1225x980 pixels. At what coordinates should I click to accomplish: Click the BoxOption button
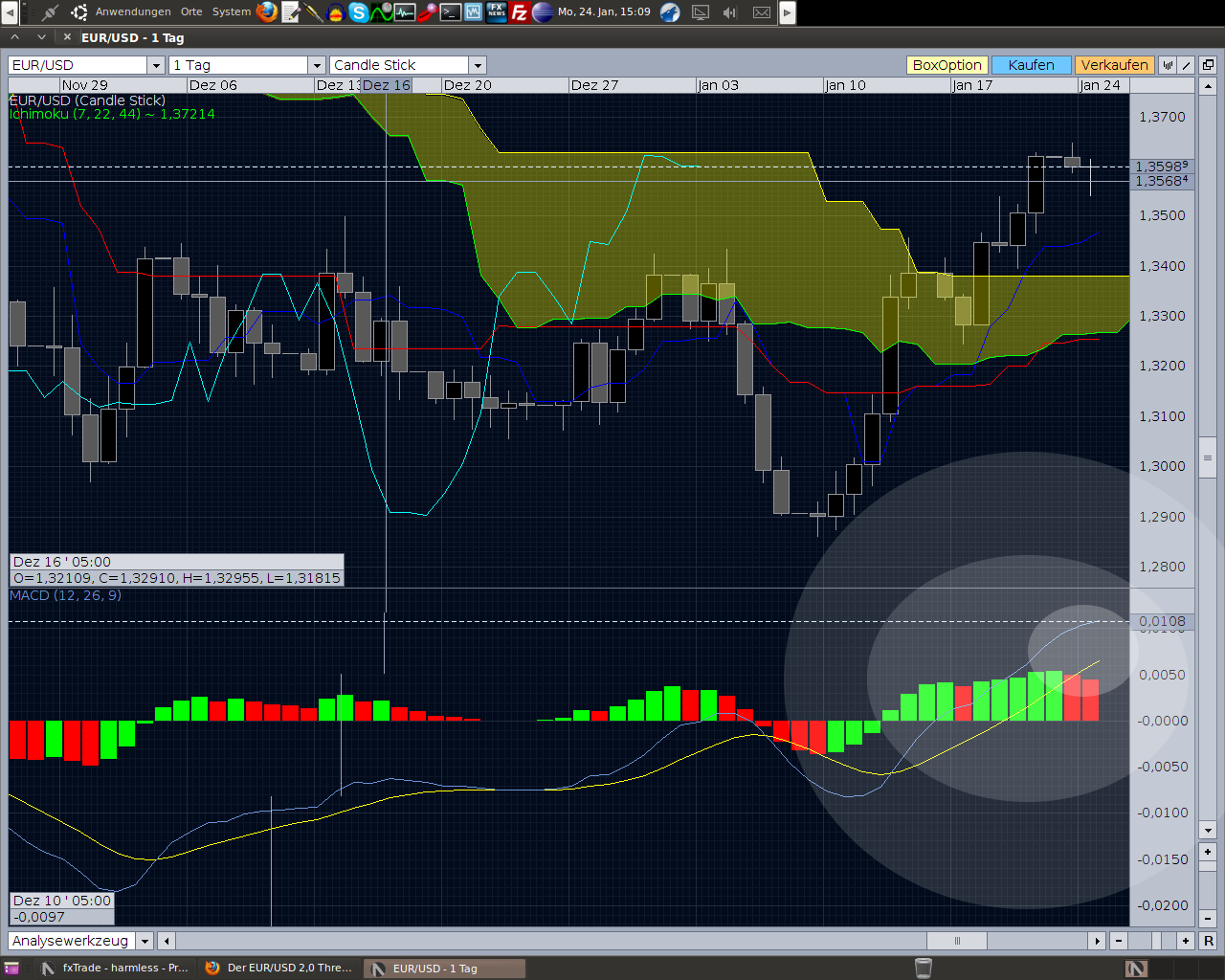947,65
